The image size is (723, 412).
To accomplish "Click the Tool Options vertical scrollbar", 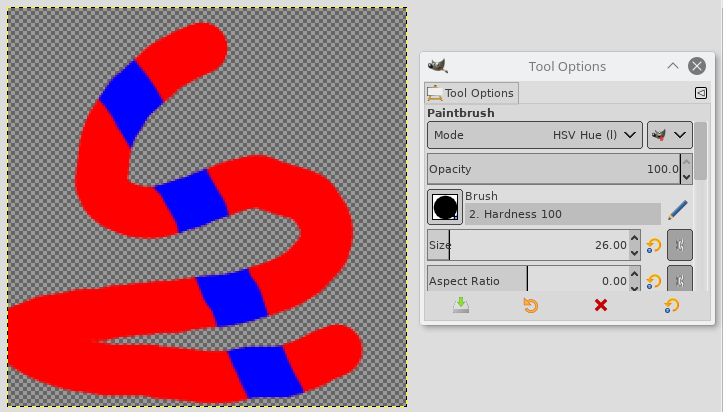I will (x=700, y=151).
